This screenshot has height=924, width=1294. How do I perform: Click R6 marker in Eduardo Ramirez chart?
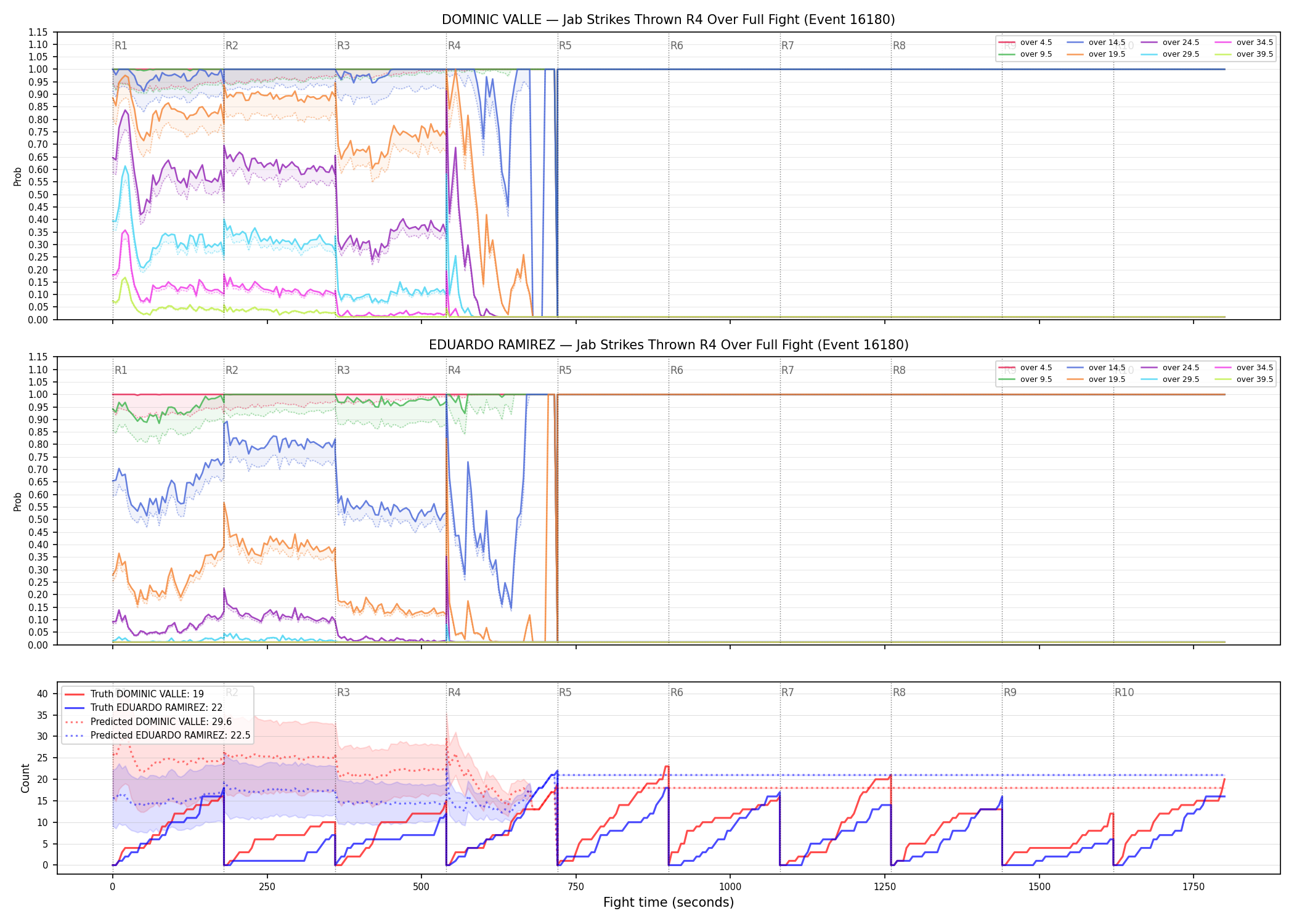point(677,370)
